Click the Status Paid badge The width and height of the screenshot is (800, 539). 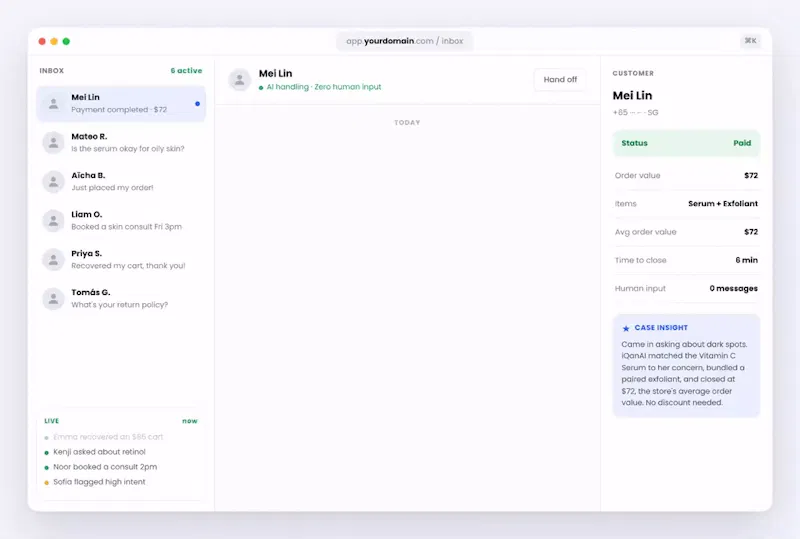[x=686, y=143]
